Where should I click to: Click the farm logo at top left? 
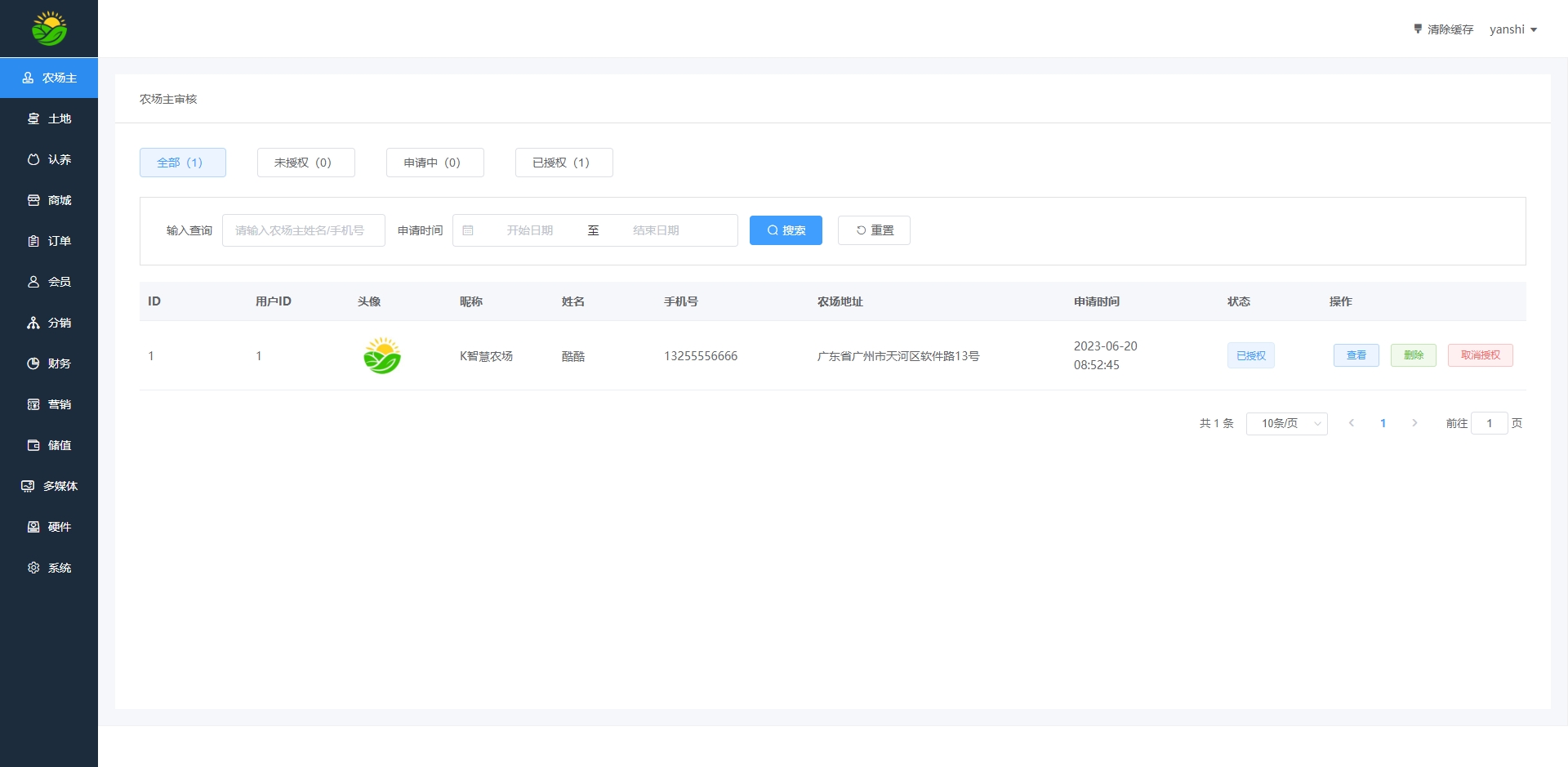click(49, 29)
